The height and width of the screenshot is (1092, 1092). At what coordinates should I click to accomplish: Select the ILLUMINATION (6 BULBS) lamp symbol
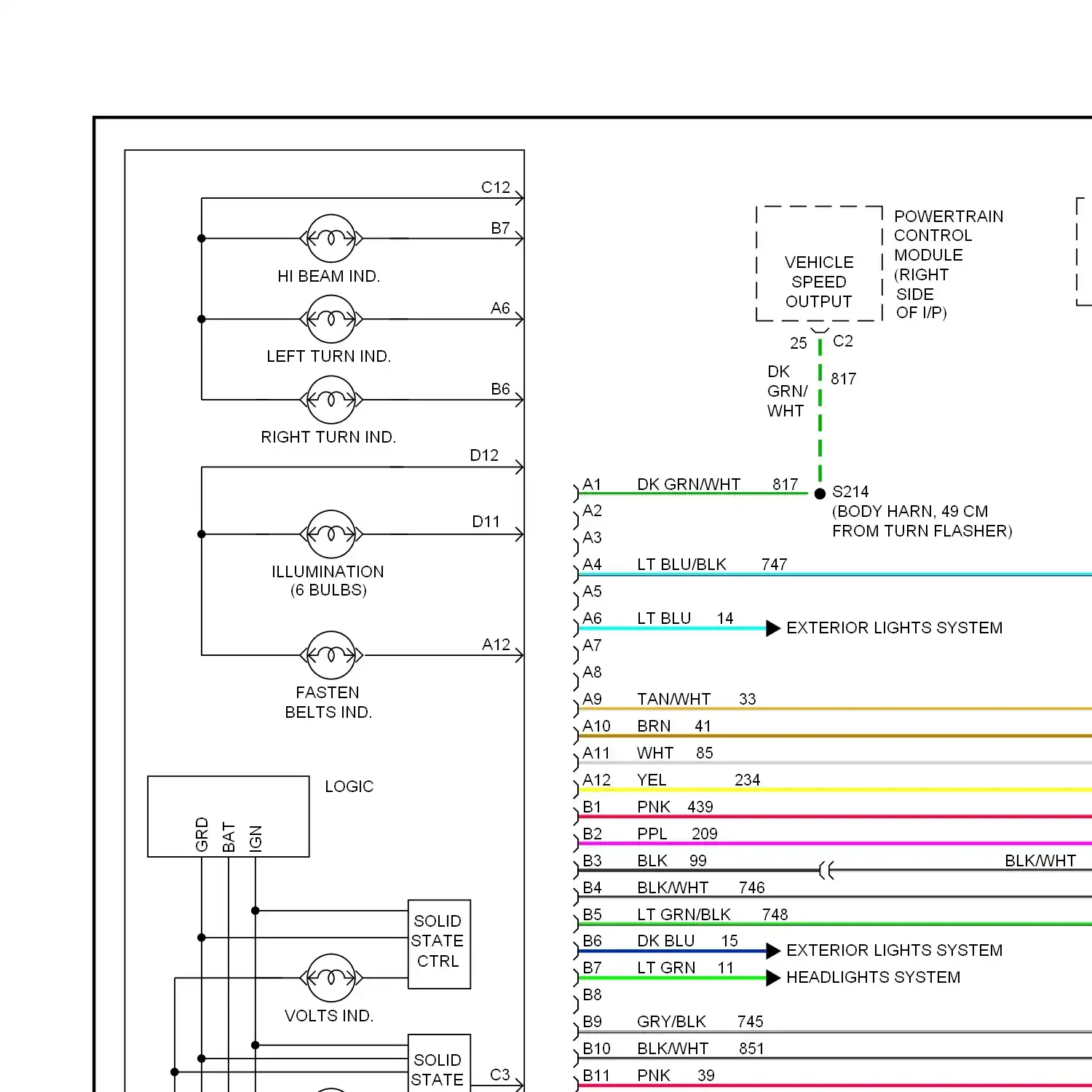(331, 534)
